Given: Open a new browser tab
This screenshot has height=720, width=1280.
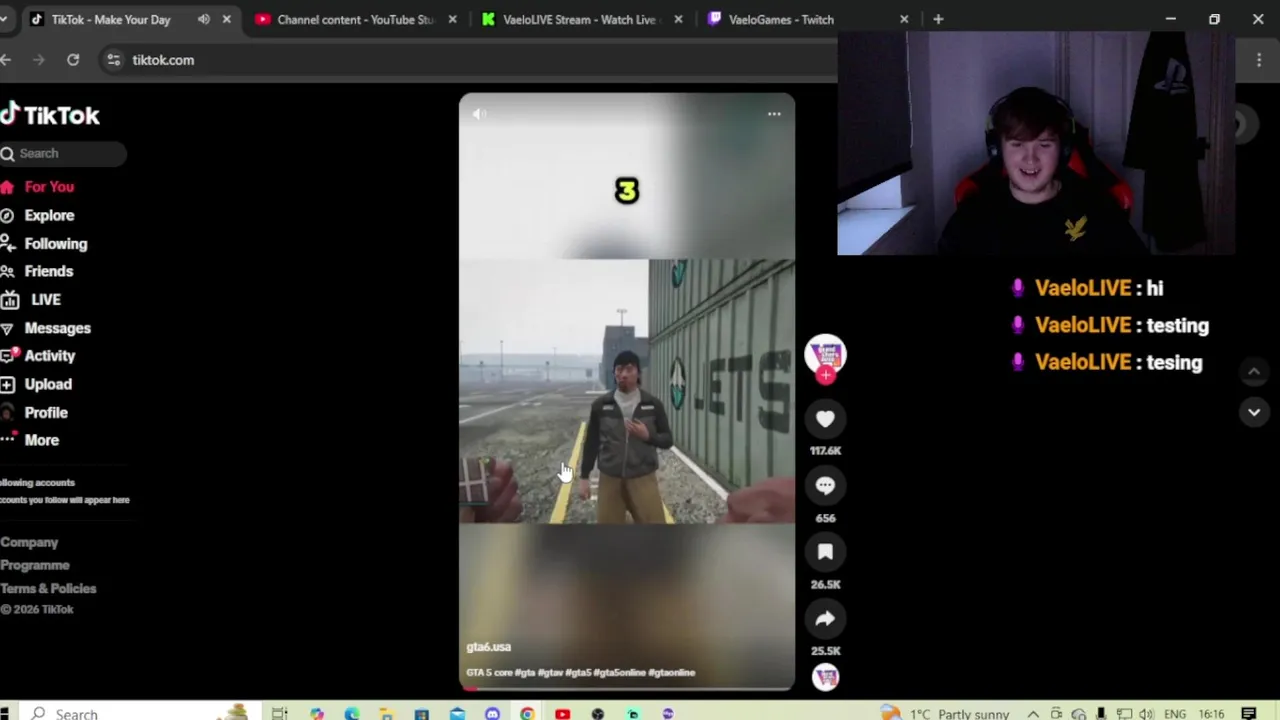Looking at the screenshot, I should click(938, 19).
